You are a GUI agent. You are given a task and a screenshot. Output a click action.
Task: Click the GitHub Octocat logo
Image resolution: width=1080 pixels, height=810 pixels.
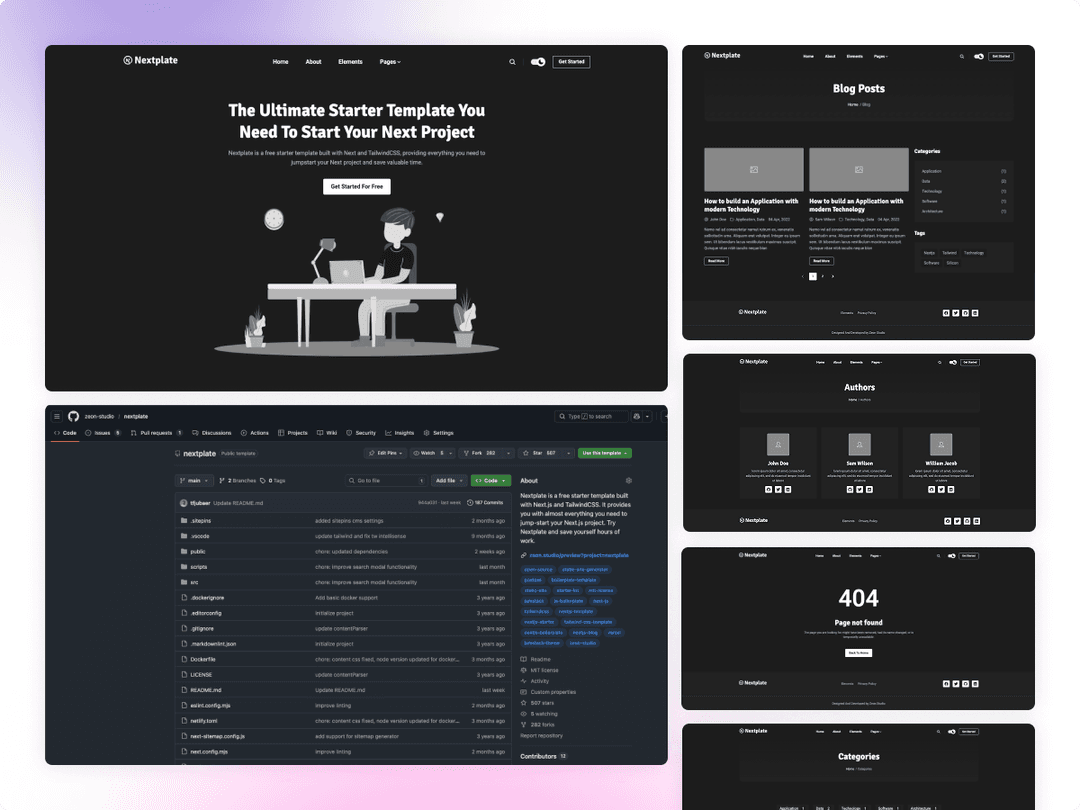coord(73,416)
